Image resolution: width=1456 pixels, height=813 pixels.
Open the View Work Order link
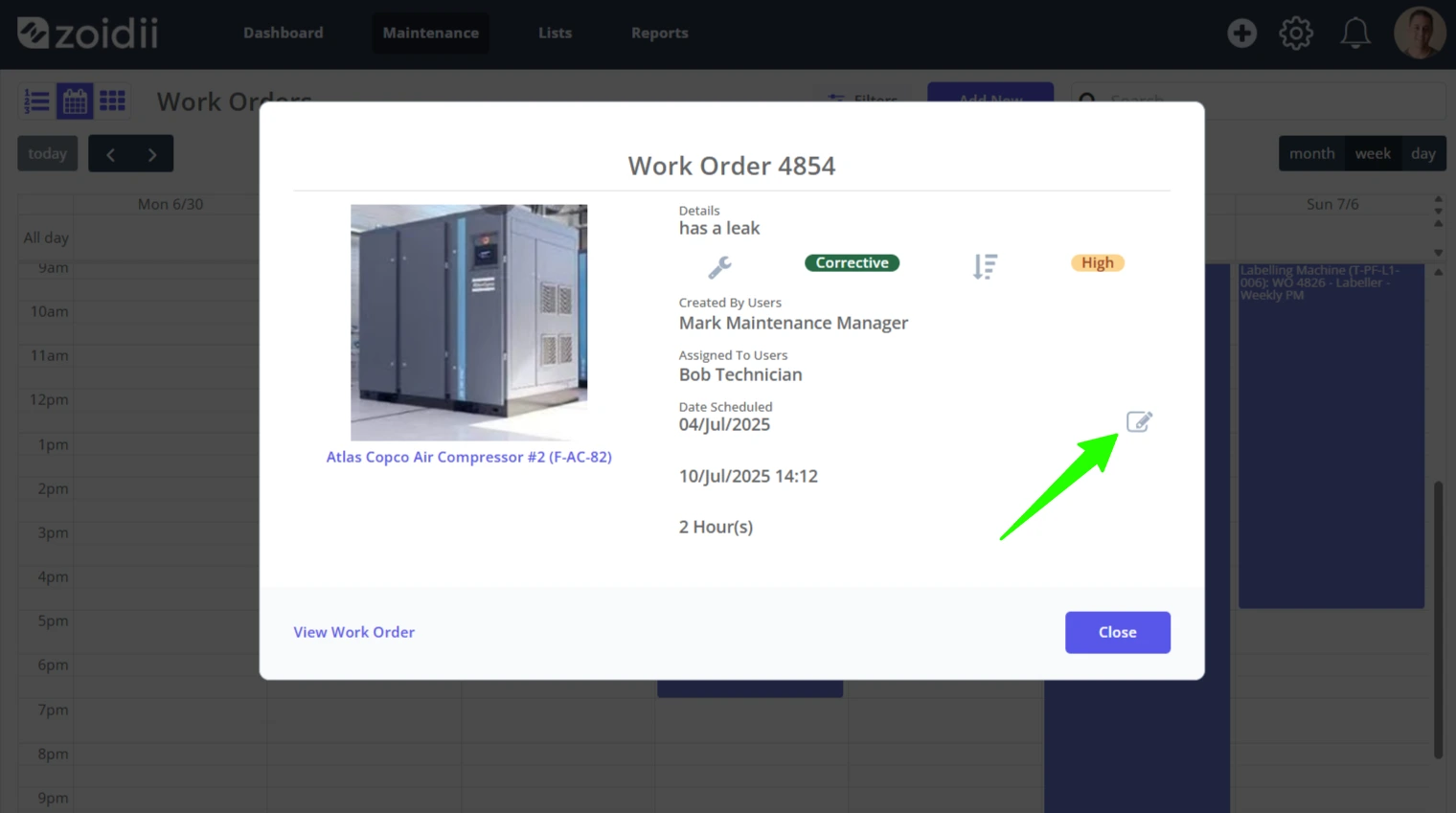pyautogui.click(x=353, y=632)
